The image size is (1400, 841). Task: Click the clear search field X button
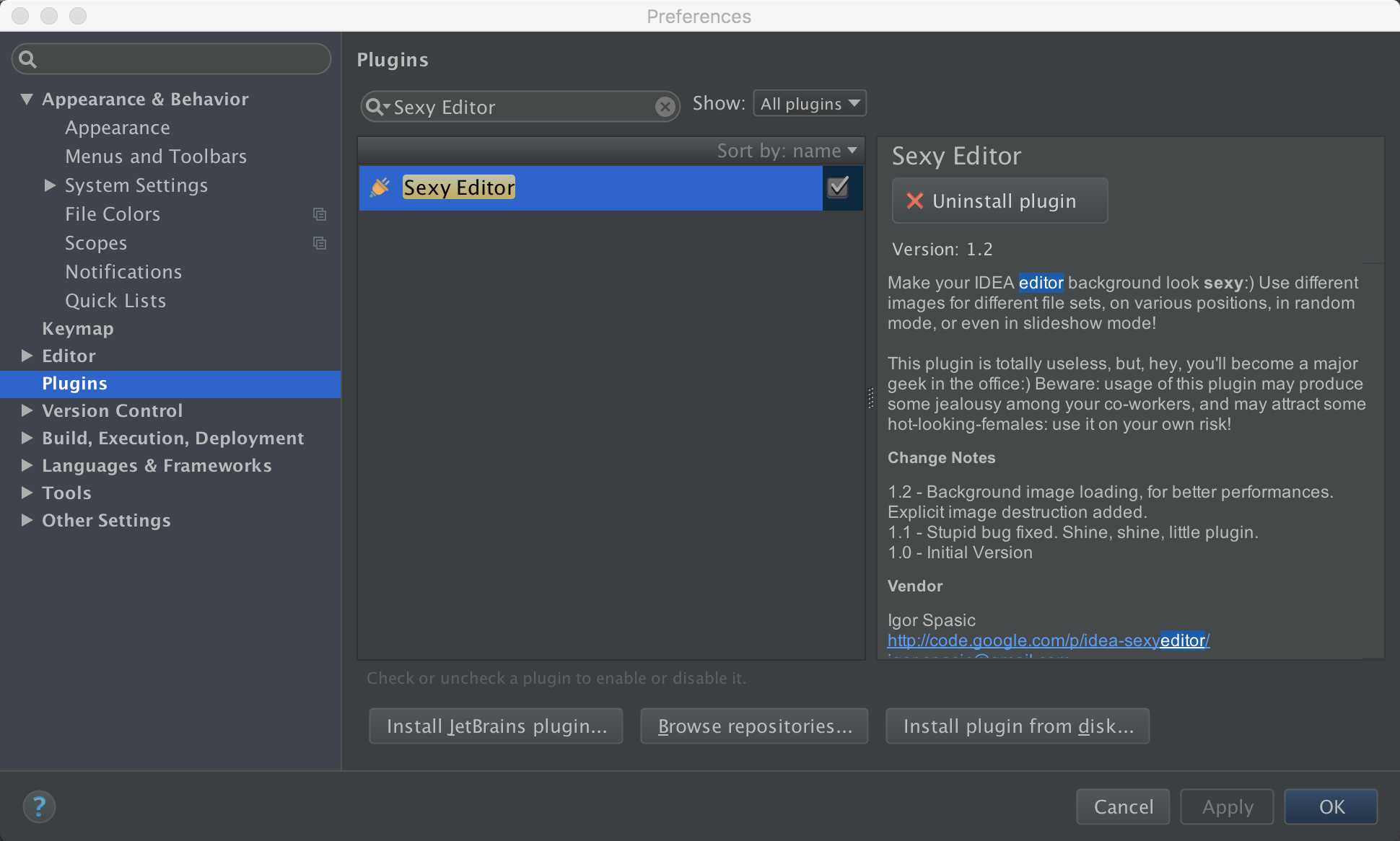(664, 107)
